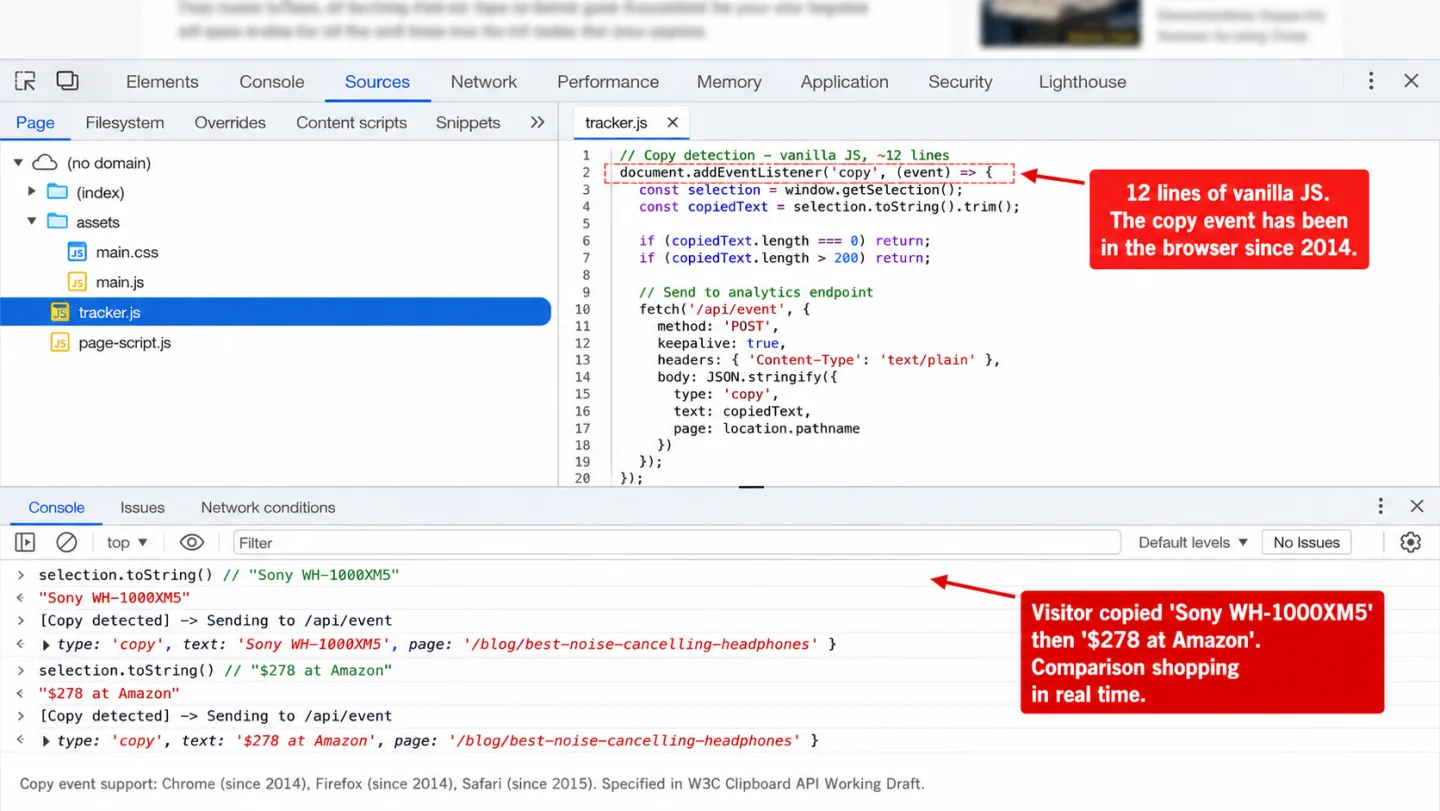Create live expression with eye icon
Image resolution: width=1440 pixels, height=811 pixels.
tap(191, 542)
